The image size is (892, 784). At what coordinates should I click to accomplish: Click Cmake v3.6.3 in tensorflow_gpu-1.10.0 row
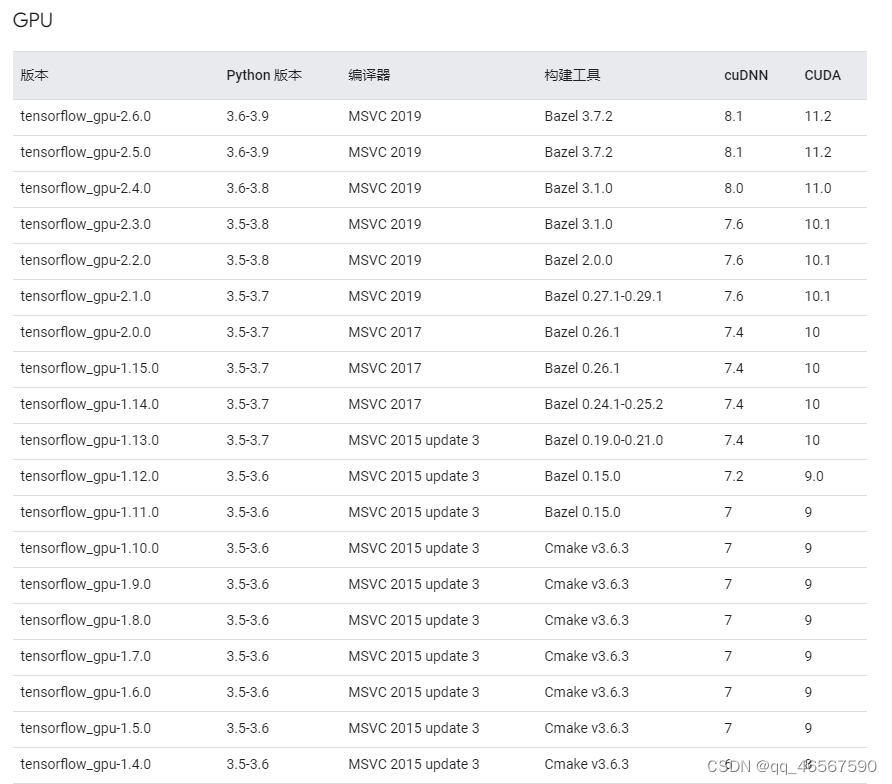(x=587, y=548)
